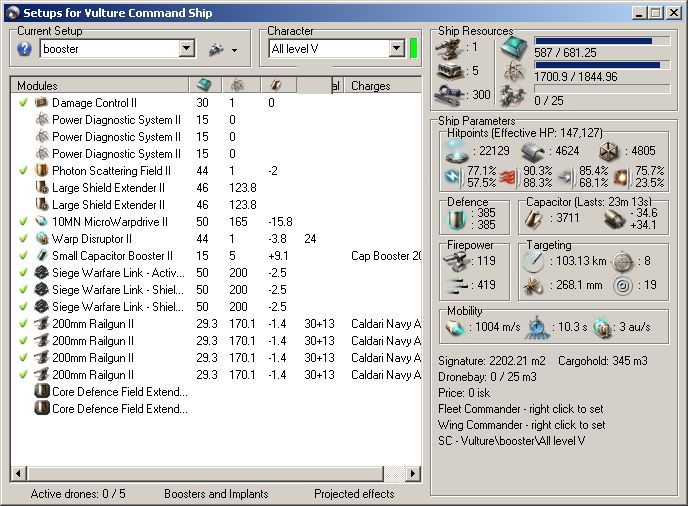This screenshot has width=688, height=506.
Task: Toggle the Damage Control II active checkmark
Action: 23,102
